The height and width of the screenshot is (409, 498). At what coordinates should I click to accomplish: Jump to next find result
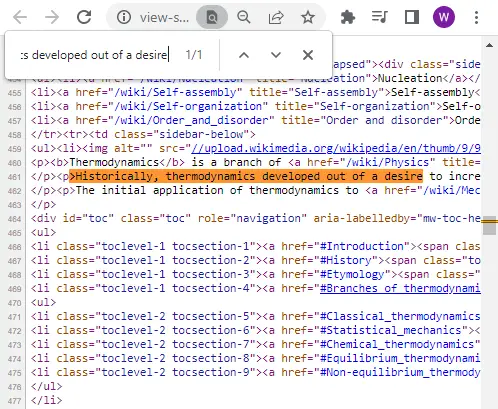click(x=276, y=55)
